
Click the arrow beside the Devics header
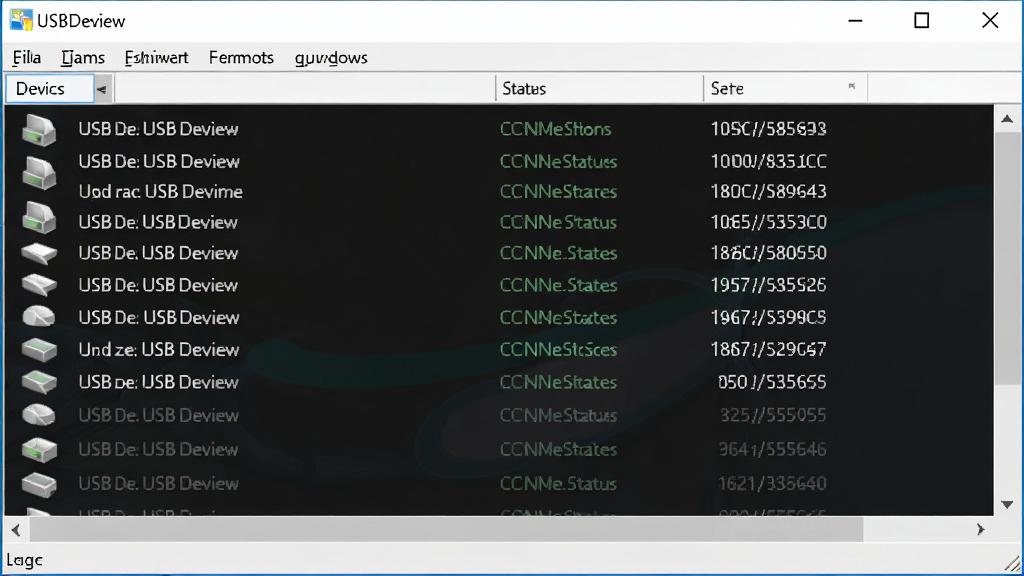(x=102, y=89)
